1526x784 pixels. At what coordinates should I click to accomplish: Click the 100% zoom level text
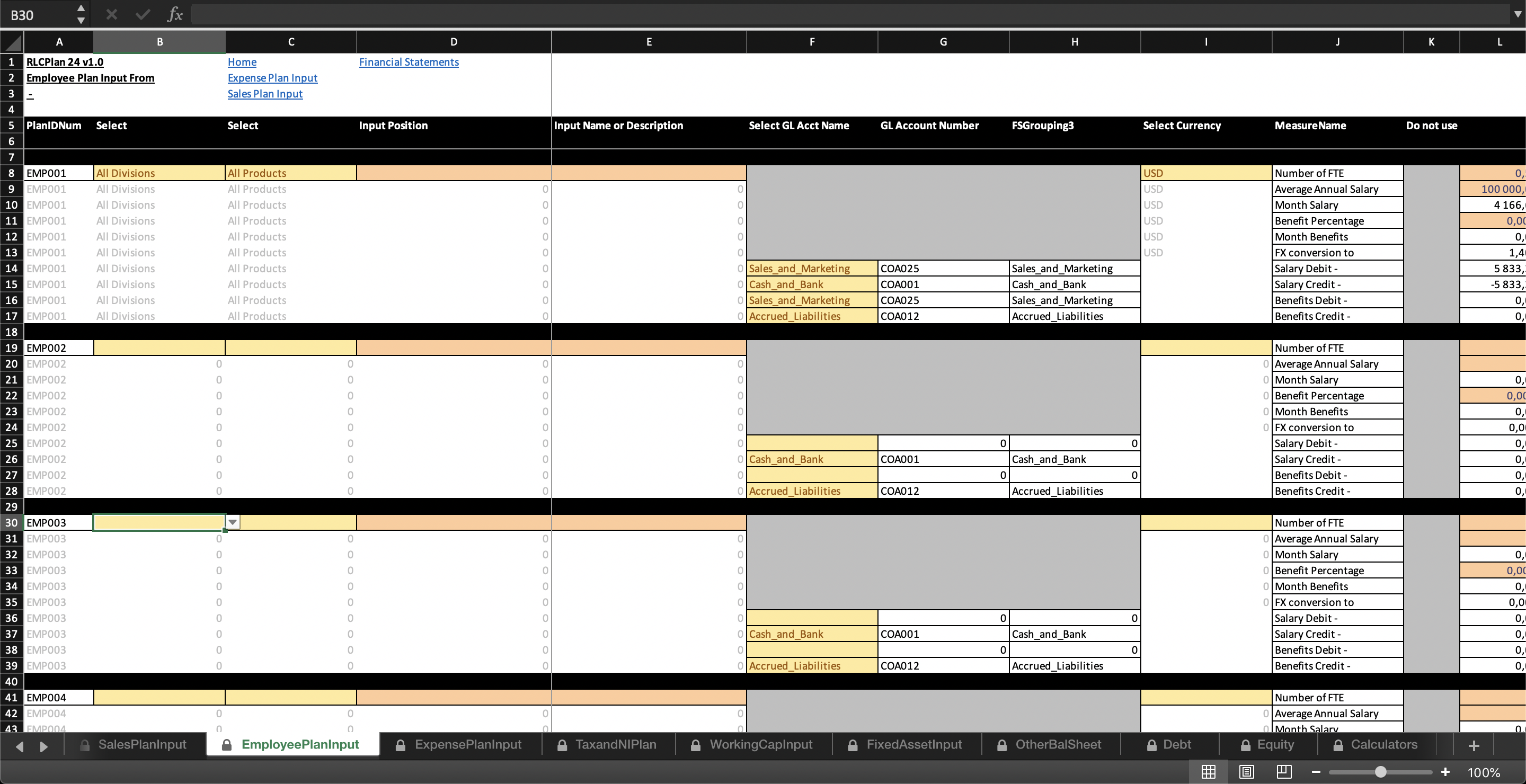(x=1484, y=772)
